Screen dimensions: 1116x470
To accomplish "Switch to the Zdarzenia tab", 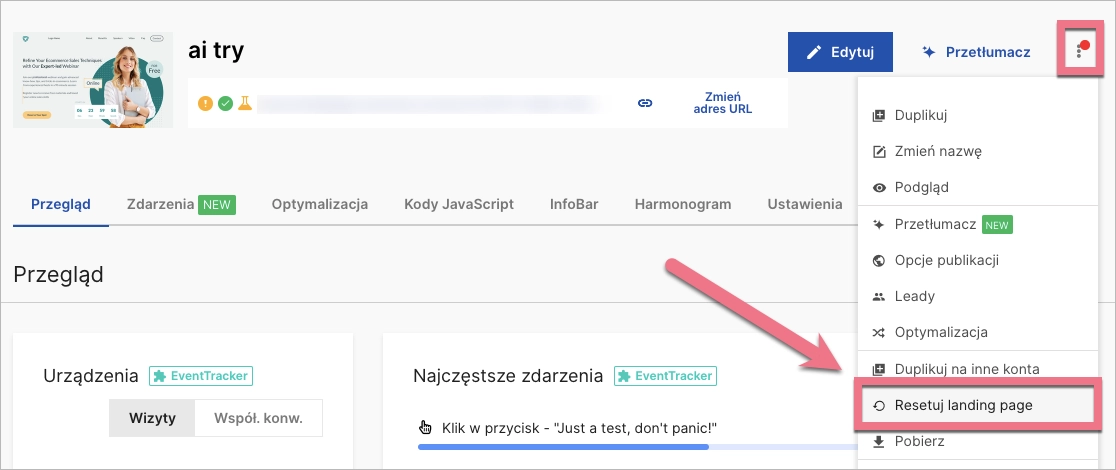I will tap(160, 204).
